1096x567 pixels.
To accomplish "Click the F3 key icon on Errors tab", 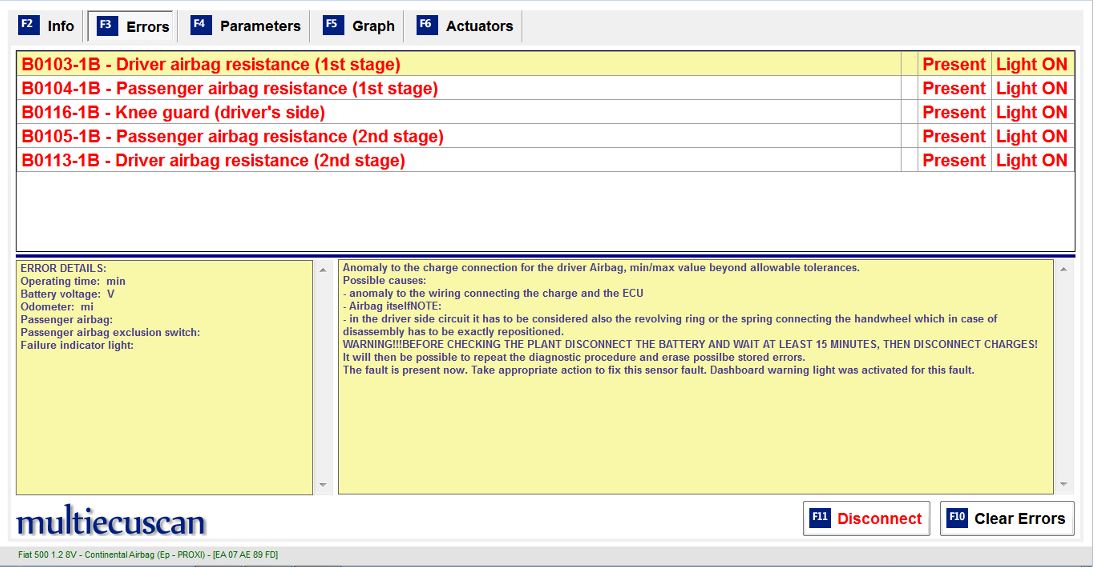I will pos(106,26).
